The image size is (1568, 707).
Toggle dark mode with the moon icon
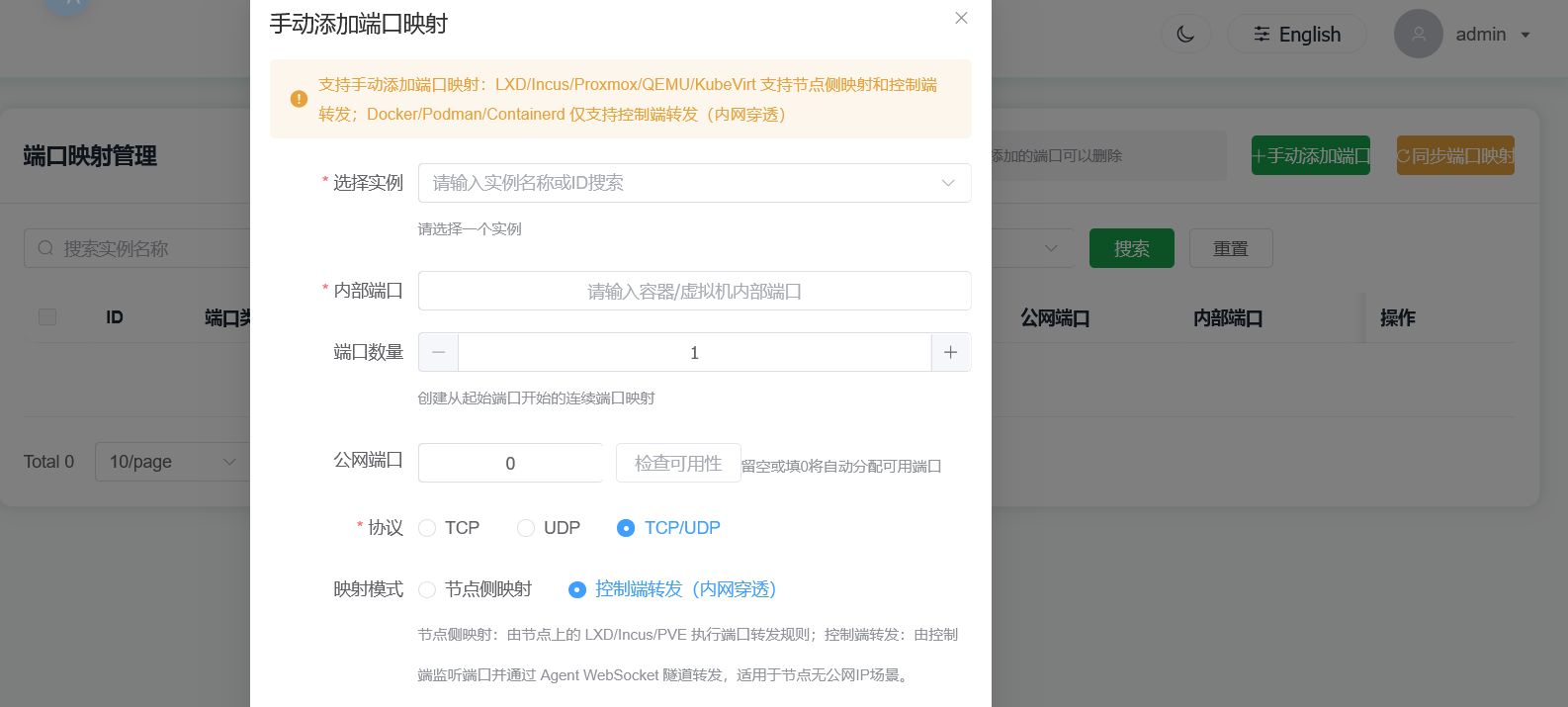[1185, 35]
